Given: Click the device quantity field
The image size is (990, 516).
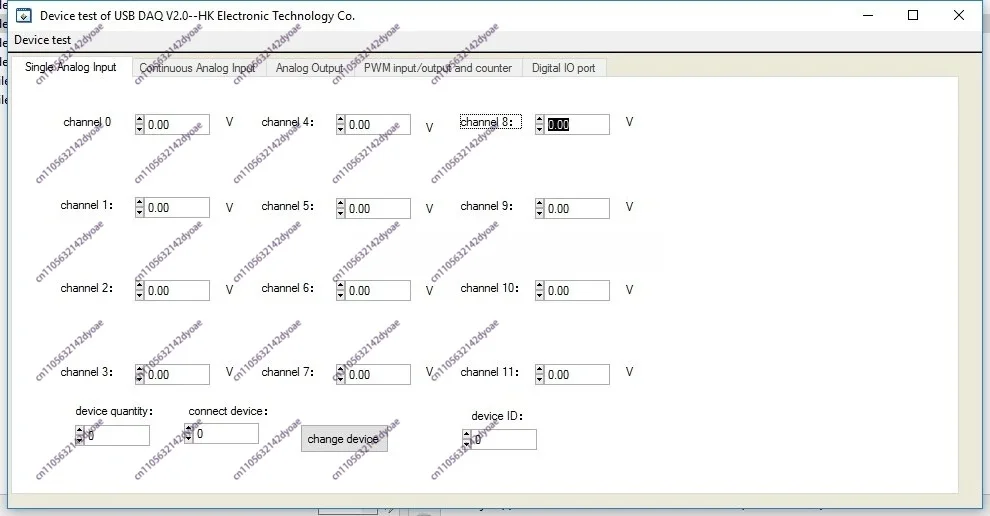Looking at the screenshot, I should pyautogui.click(x=117, y=436).
